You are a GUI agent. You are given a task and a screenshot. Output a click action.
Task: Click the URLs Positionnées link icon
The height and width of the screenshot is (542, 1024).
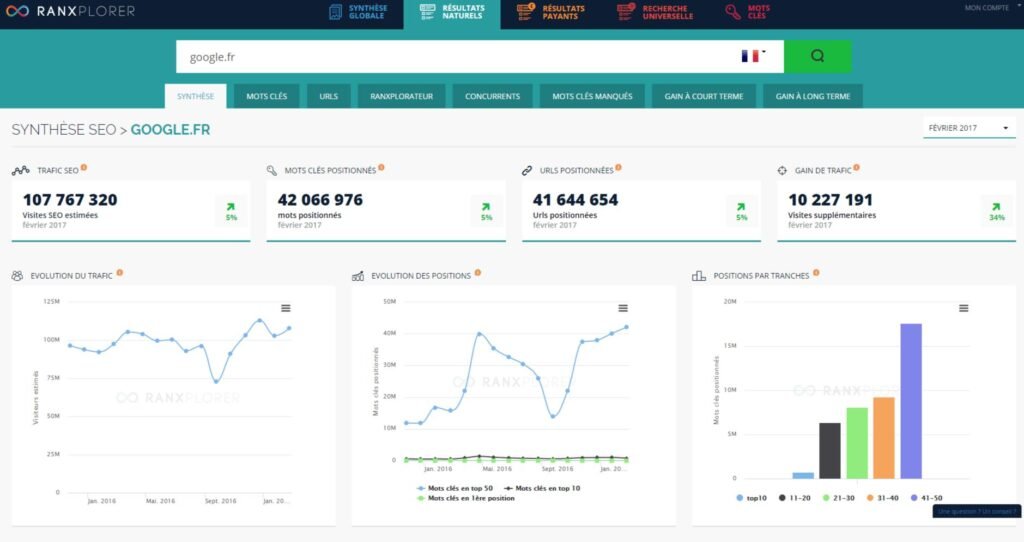coord(527,170)
